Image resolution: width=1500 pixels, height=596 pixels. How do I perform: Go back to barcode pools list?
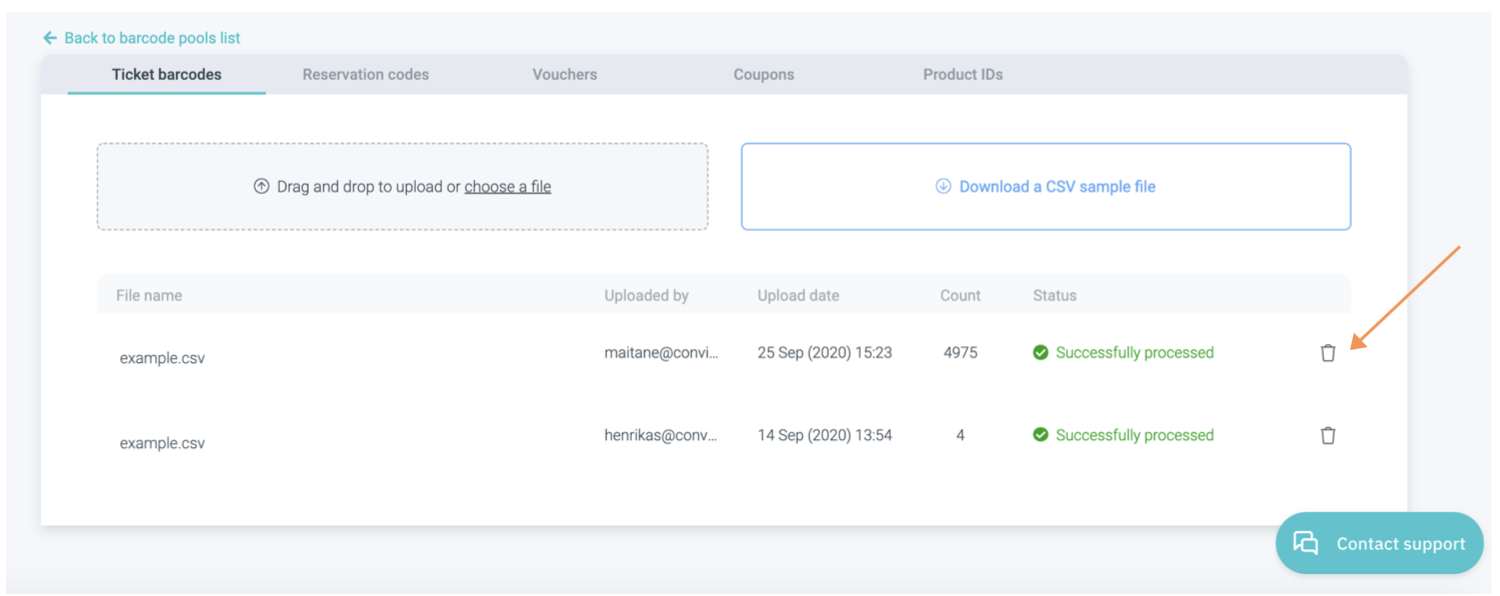tap(152, 38)
